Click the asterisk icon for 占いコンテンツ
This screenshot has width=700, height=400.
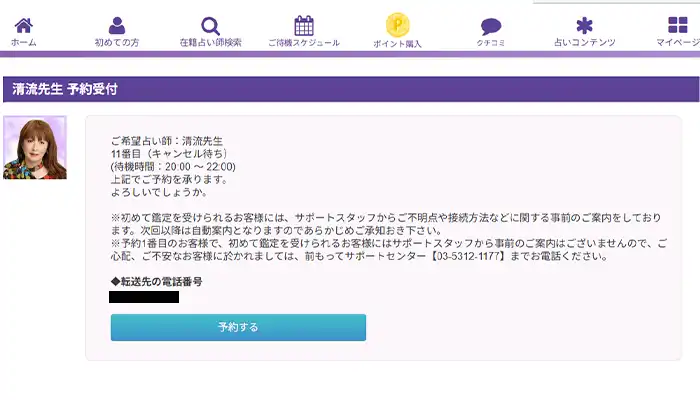(584, 26)
